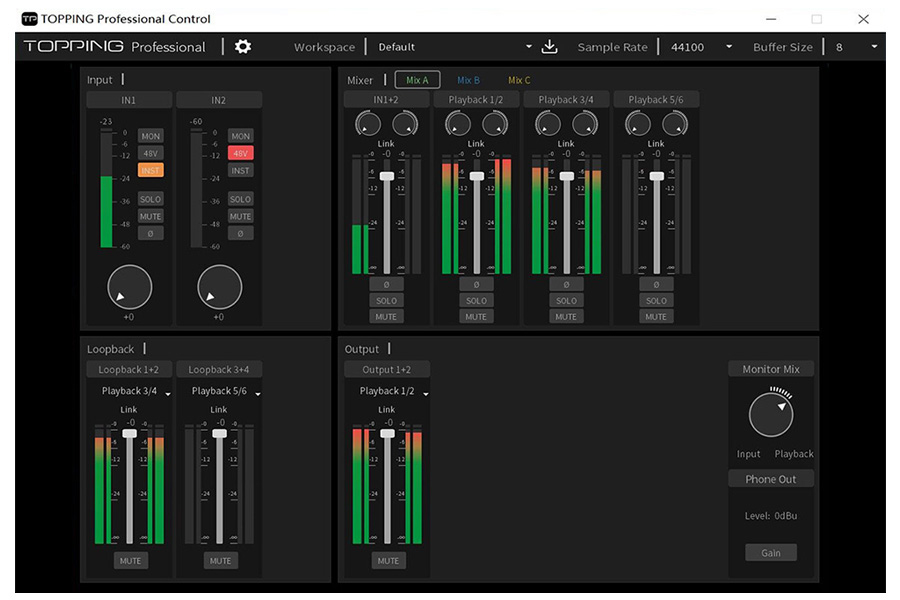Image resolution: width=900 pixels, height=600 pixels.
Task: Switch to the Mix C tab
Action: pos(518,79)
